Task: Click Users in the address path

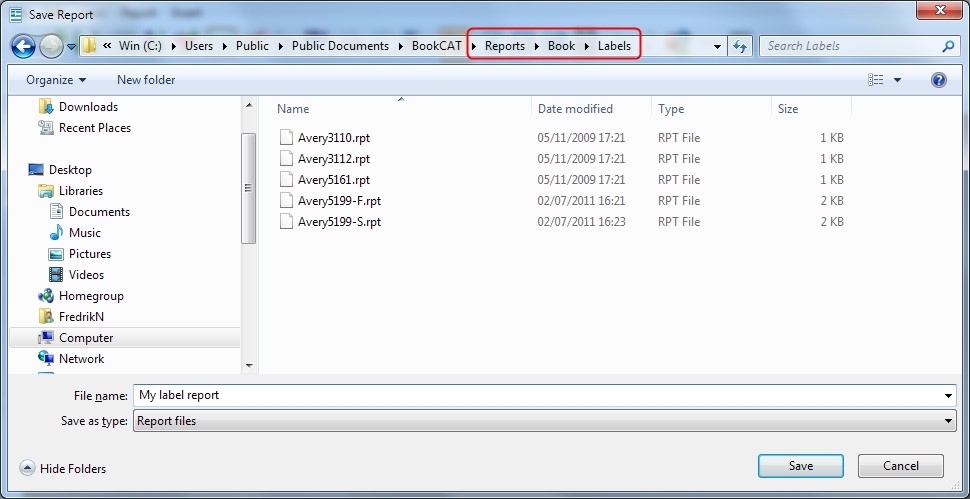Action: click(199, 46)
